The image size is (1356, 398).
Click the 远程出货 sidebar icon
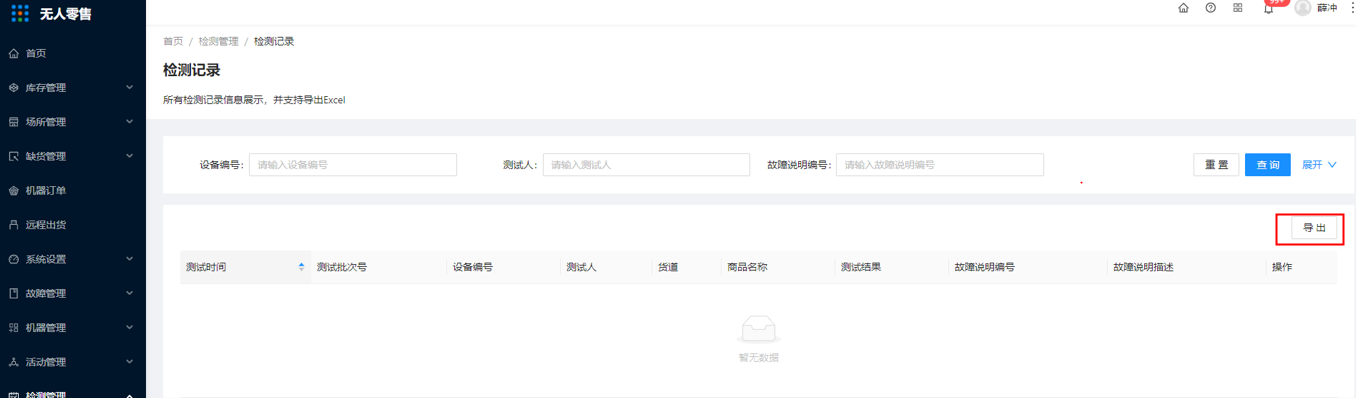click(14, 225)
